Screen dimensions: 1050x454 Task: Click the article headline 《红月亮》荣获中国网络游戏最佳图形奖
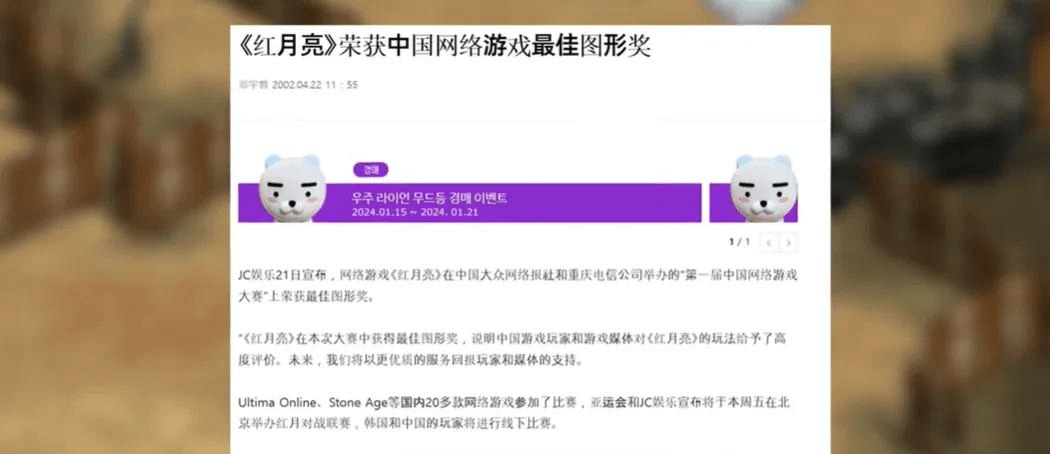[445, 46]
